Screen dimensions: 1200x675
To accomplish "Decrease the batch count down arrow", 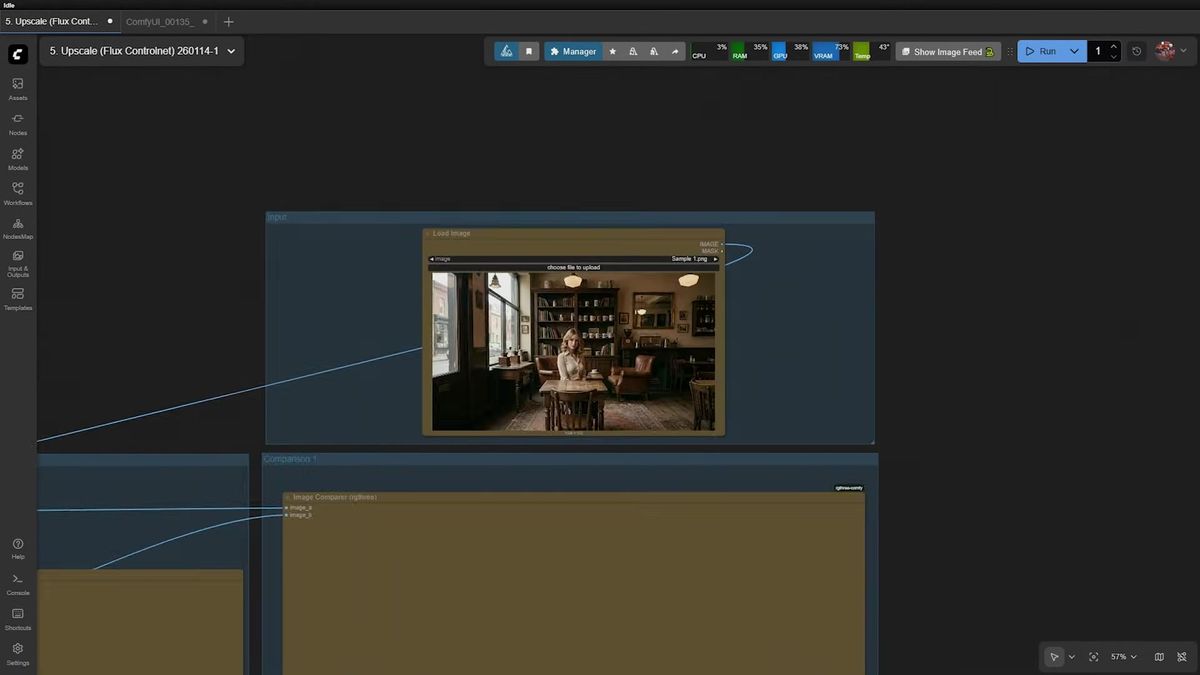I will click(1114, 56).
